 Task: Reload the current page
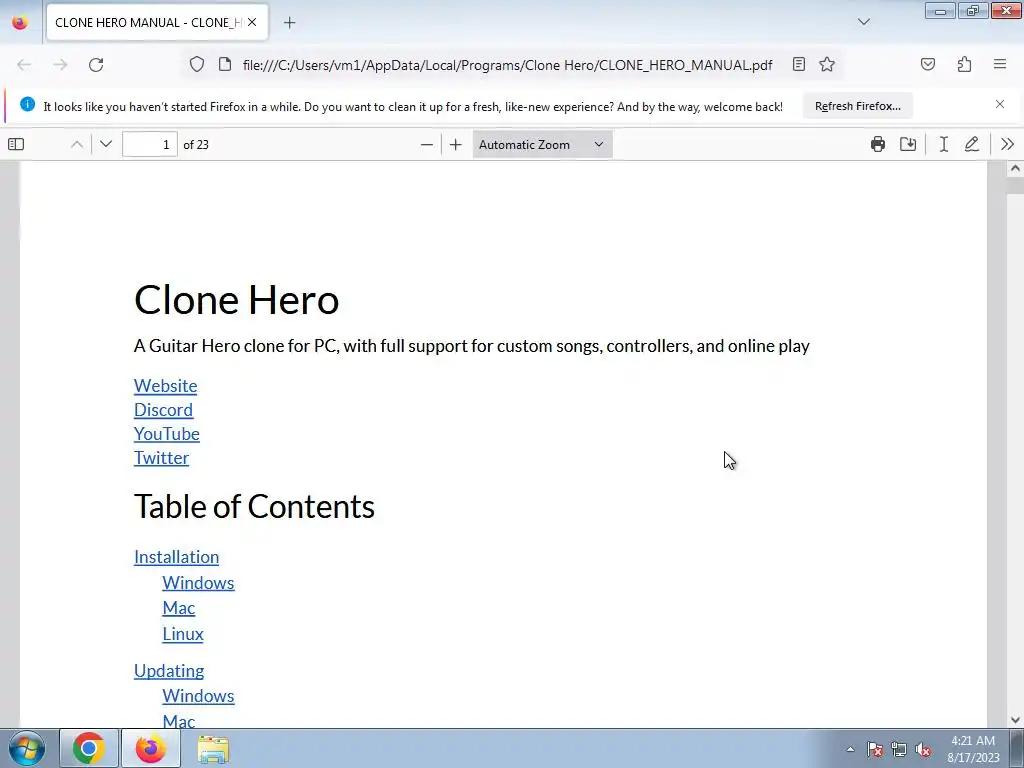coord(96,65)
